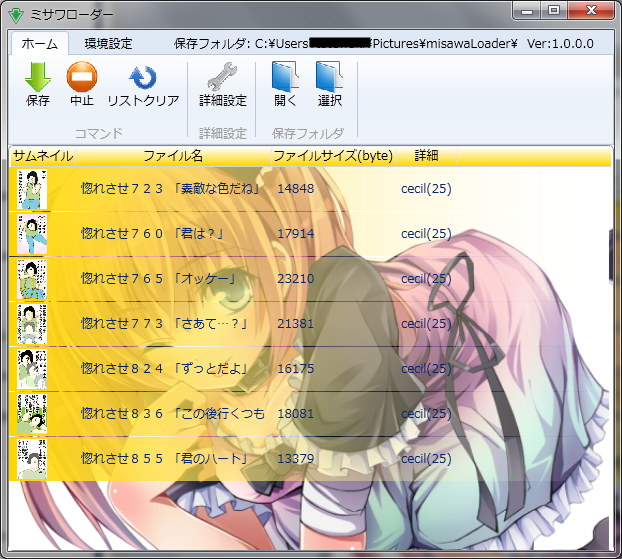Click file size value 13379
The image size is (622, 559).
click(x=296, y=459)
